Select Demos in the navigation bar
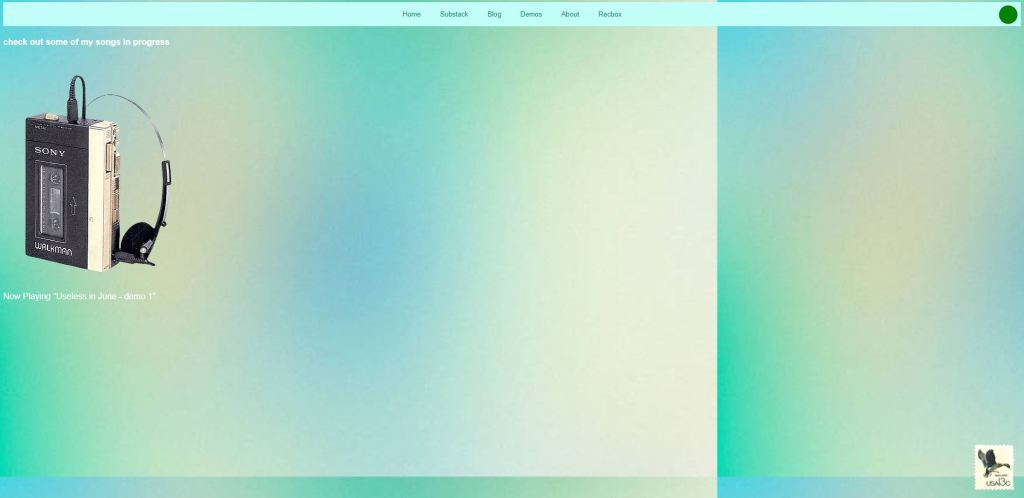1024x498 pixels. coord(531,14)
